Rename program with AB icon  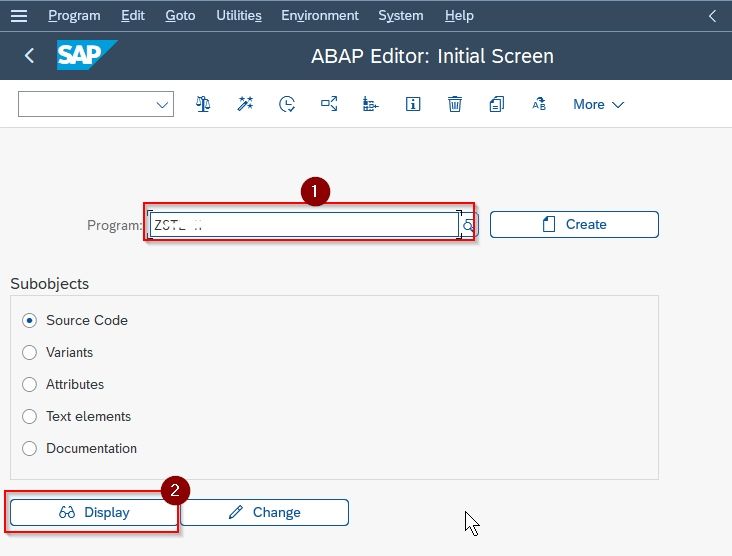pyautogui.click(x=539, y=104)
